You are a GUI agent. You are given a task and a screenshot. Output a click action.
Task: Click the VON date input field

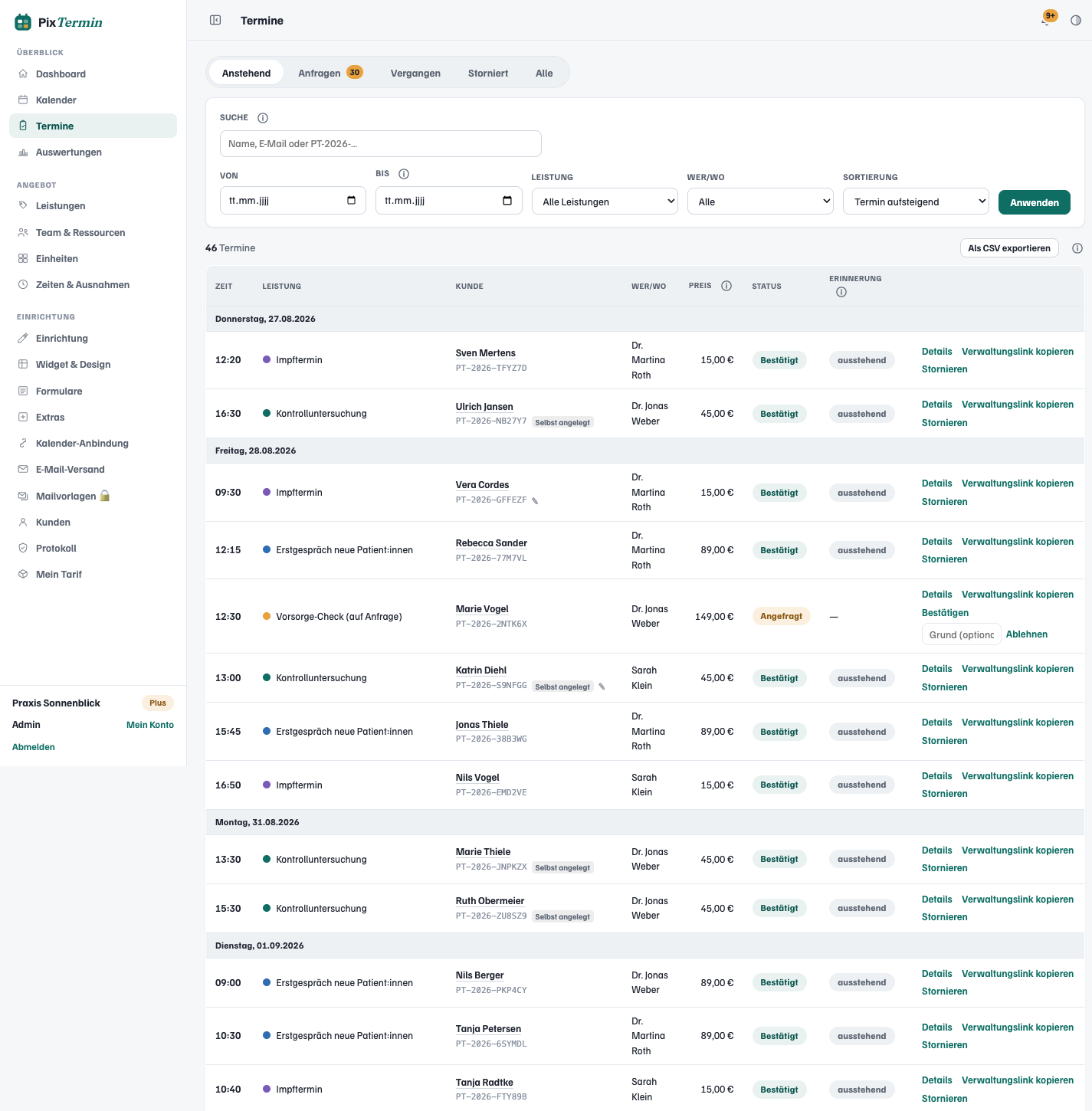293,201
